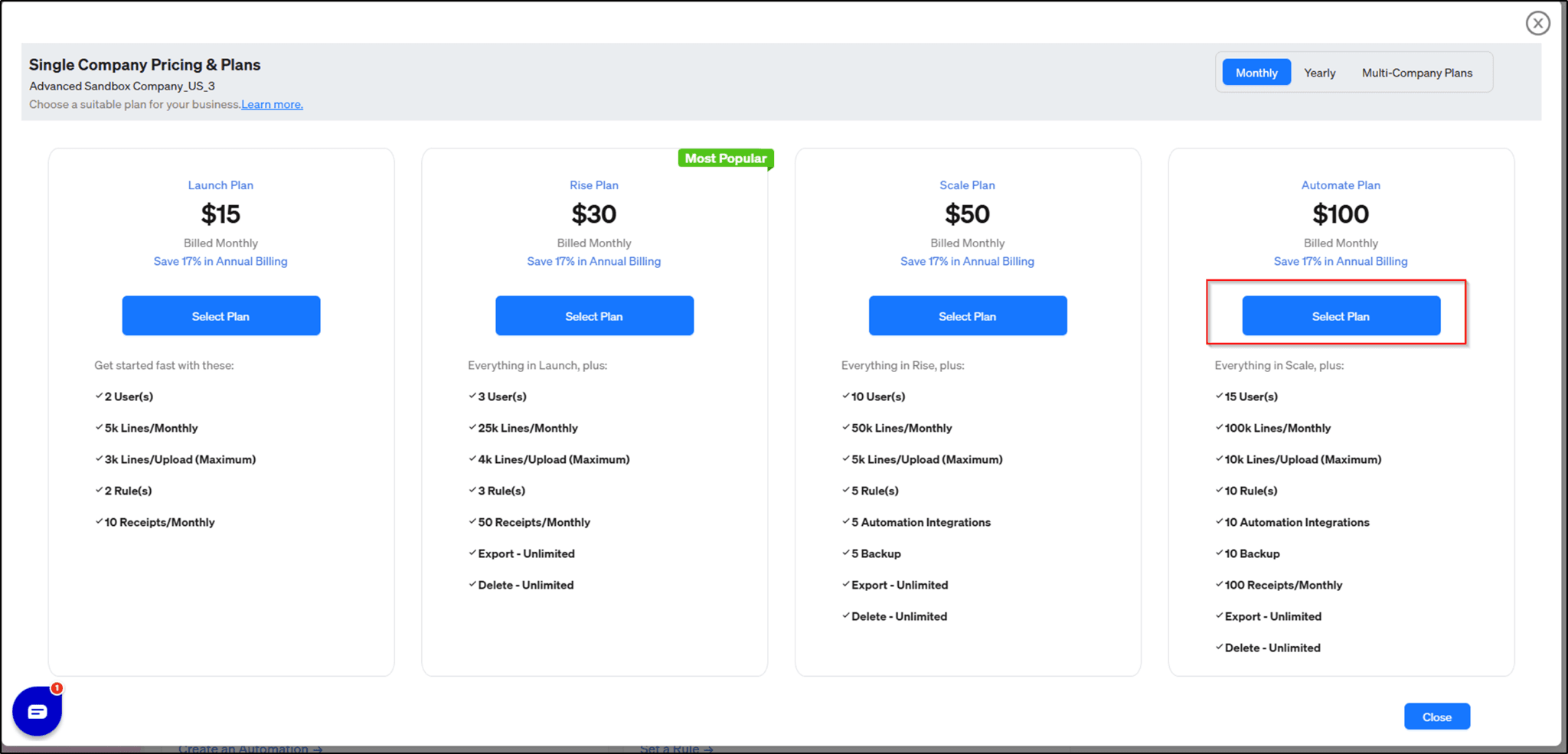1568x754 pixels.
Task: Click Save 17% link under Scale Plan
Action: tap(967, 262)
